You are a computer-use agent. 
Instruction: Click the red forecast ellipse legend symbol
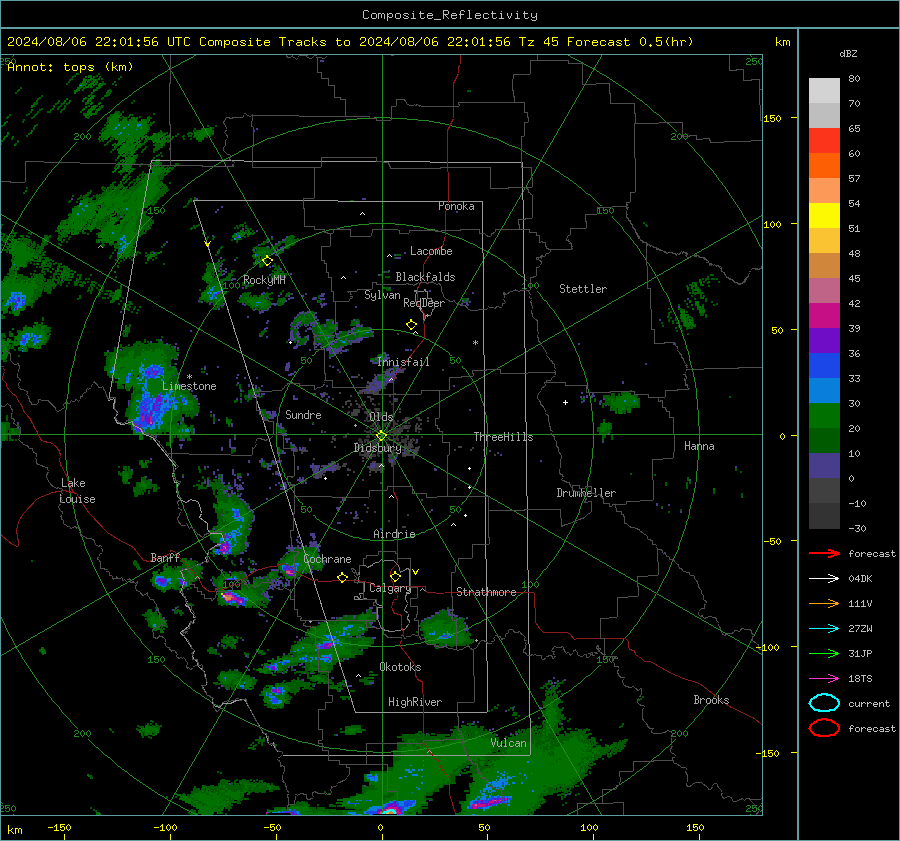point(824,728)
